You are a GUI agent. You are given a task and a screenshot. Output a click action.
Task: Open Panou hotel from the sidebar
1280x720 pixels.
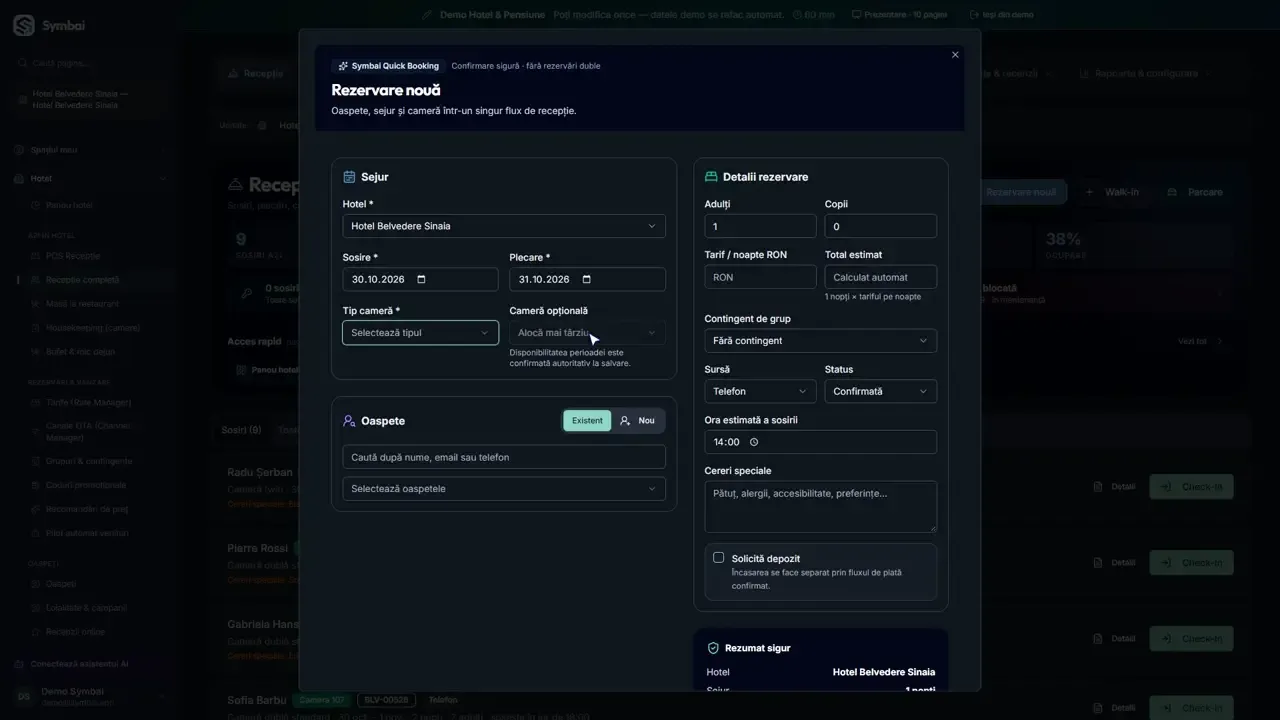[x=68, y=205]
